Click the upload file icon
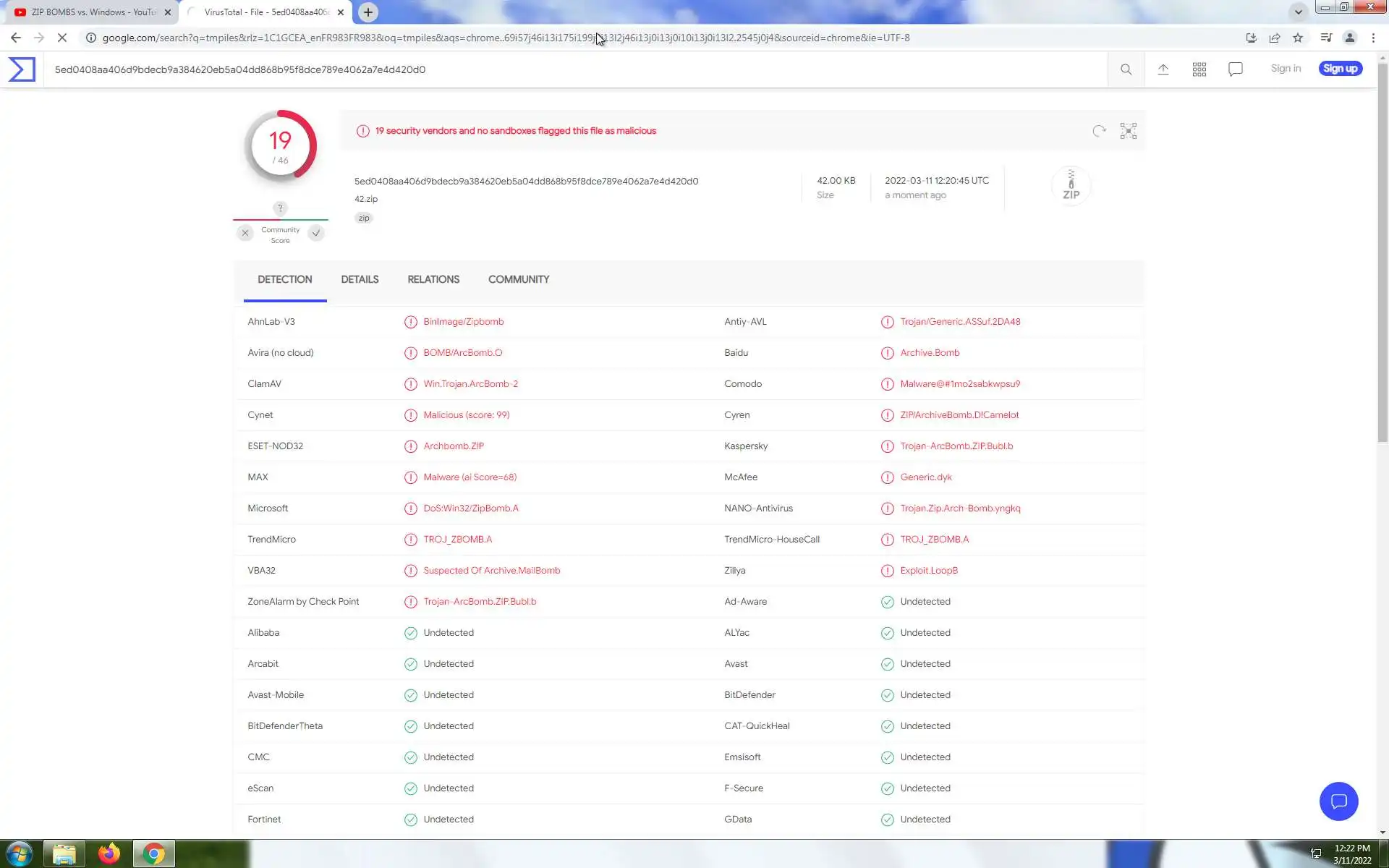The width and height of the screenshot is (1389, 868). click(1163, 69)
